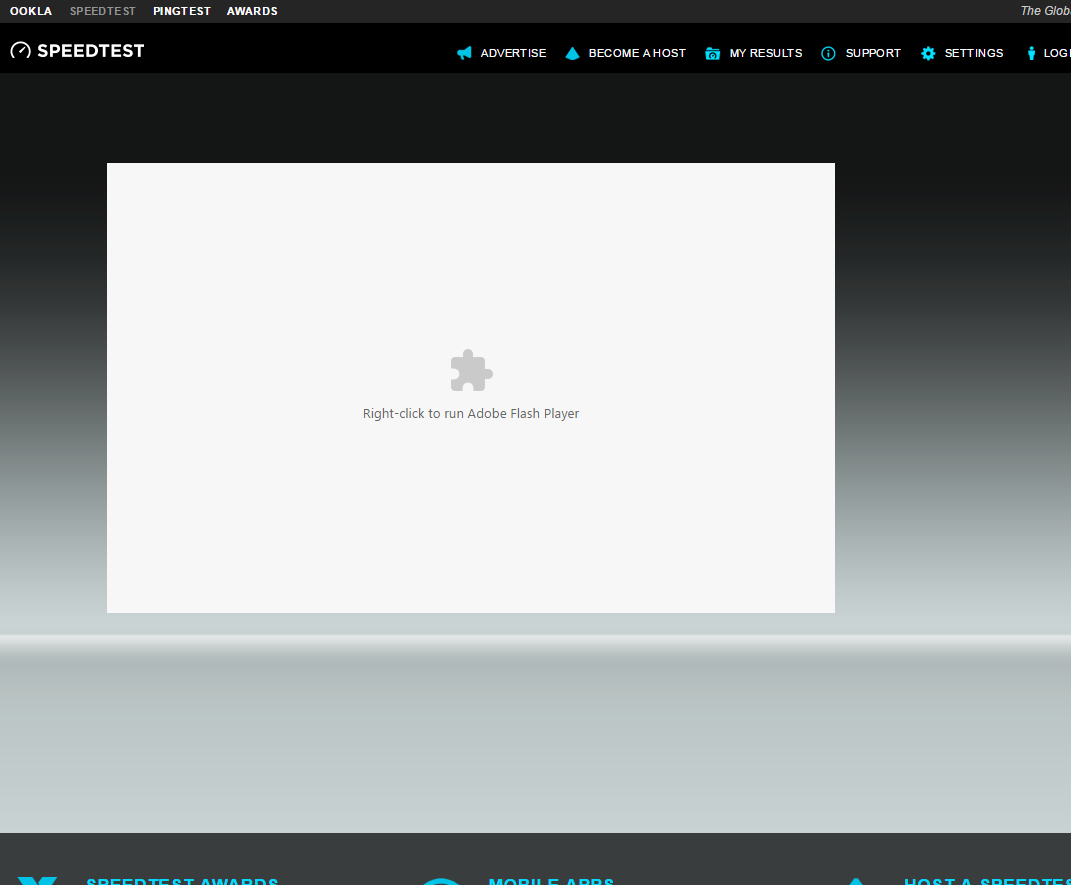Switch to the PINGTEST tab
This screenshot has width=1071, height=885.
coord(181,11)
